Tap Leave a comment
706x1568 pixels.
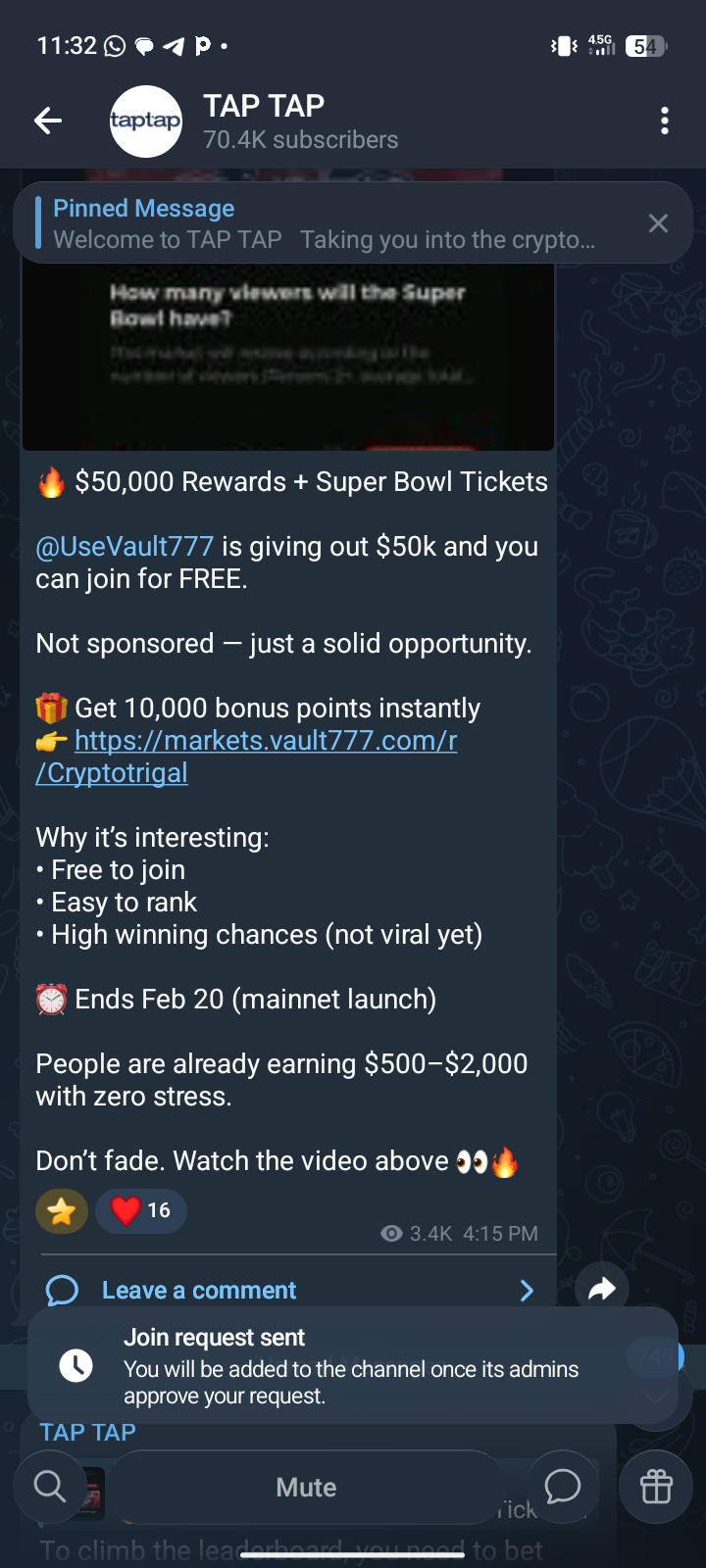pos(199,1291)
